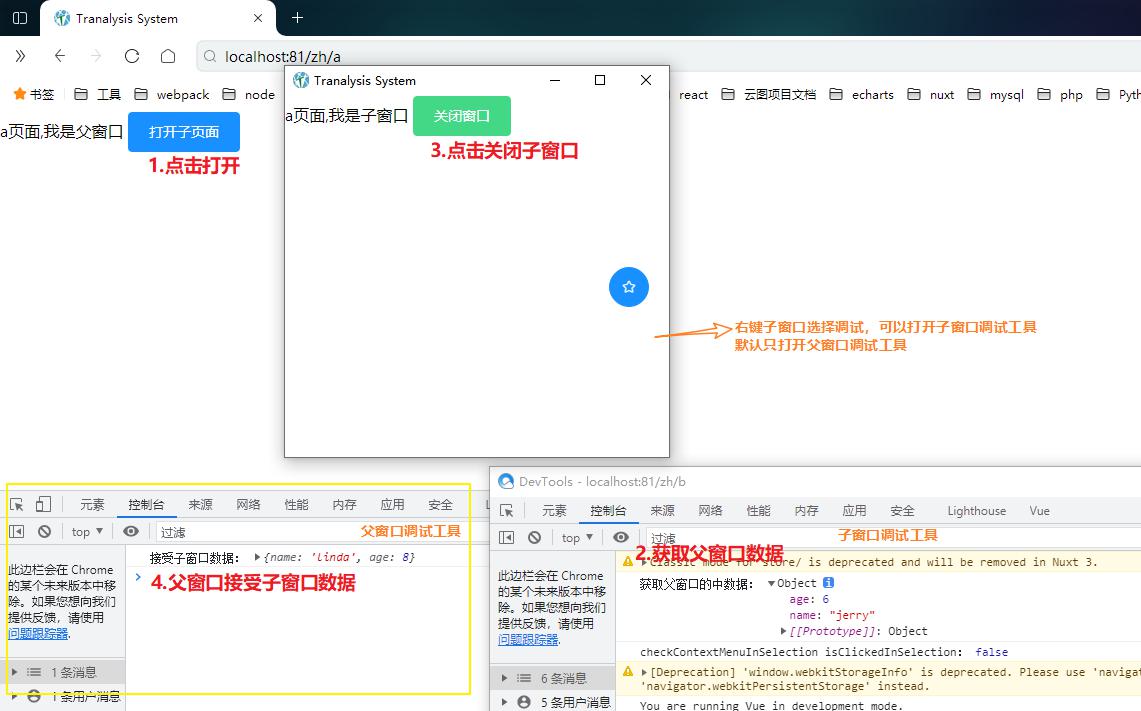The image size is (1141, 711).
Task: Click the 问题跟踪器 link in parent DevTools sidebar
Action: click(x=38, y=633)
